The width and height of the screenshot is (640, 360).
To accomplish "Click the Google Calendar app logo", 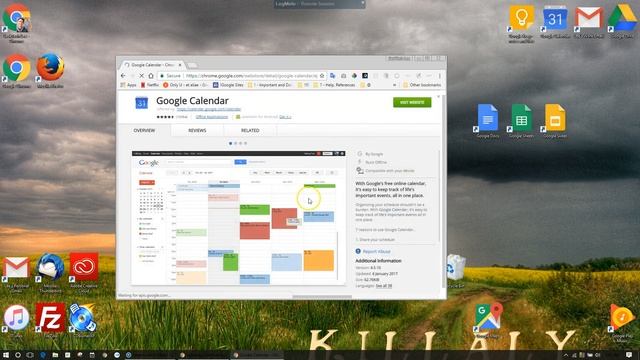I will point(142,103).
